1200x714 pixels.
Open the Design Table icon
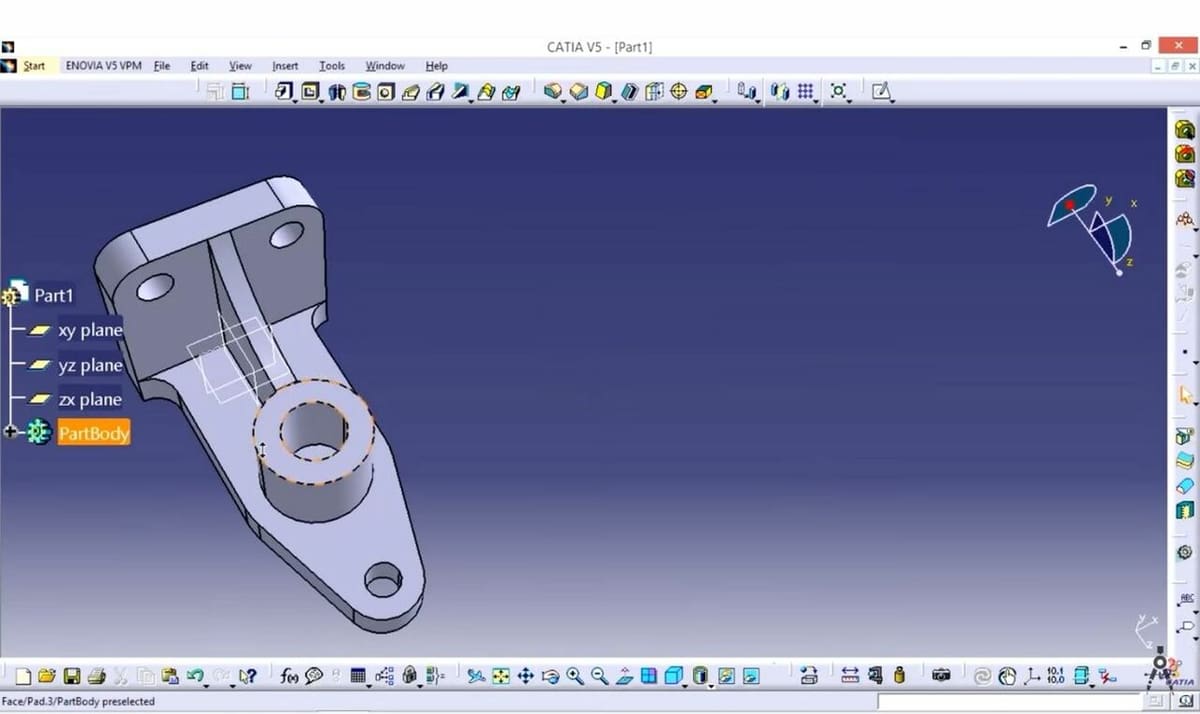357,676
